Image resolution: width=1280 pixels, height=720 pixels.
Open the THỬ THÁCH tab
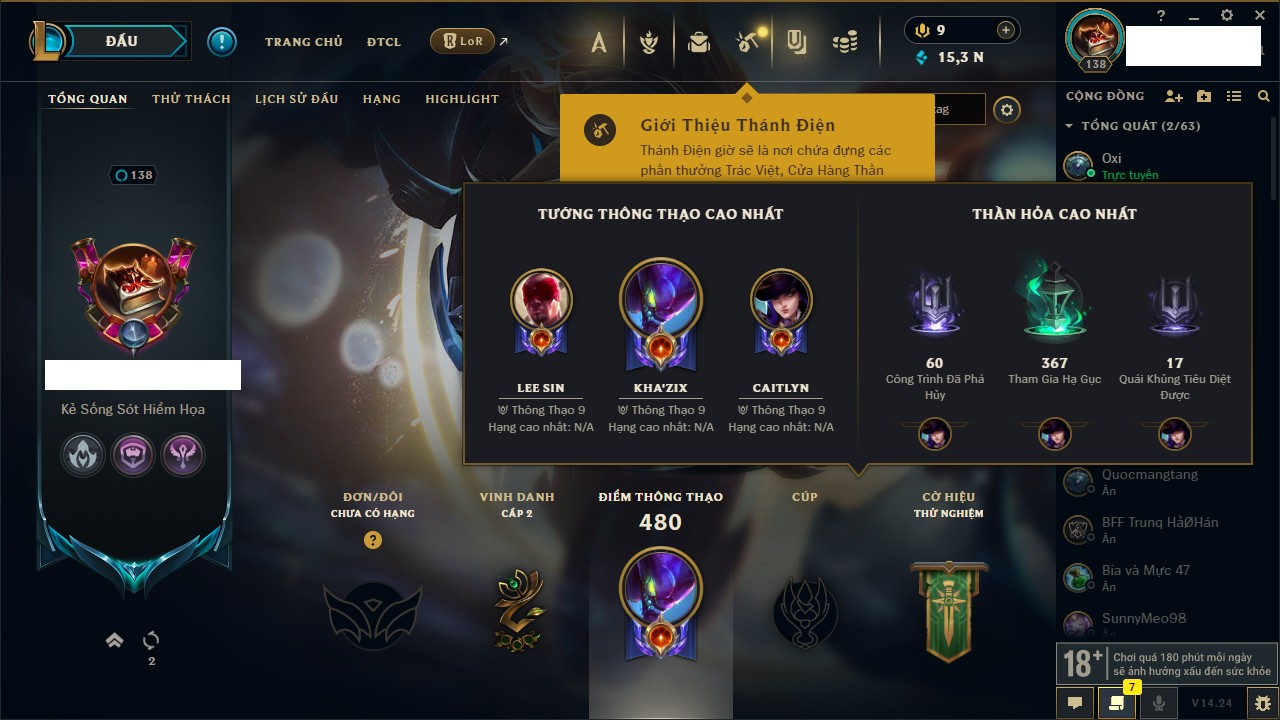coord(191,99)
